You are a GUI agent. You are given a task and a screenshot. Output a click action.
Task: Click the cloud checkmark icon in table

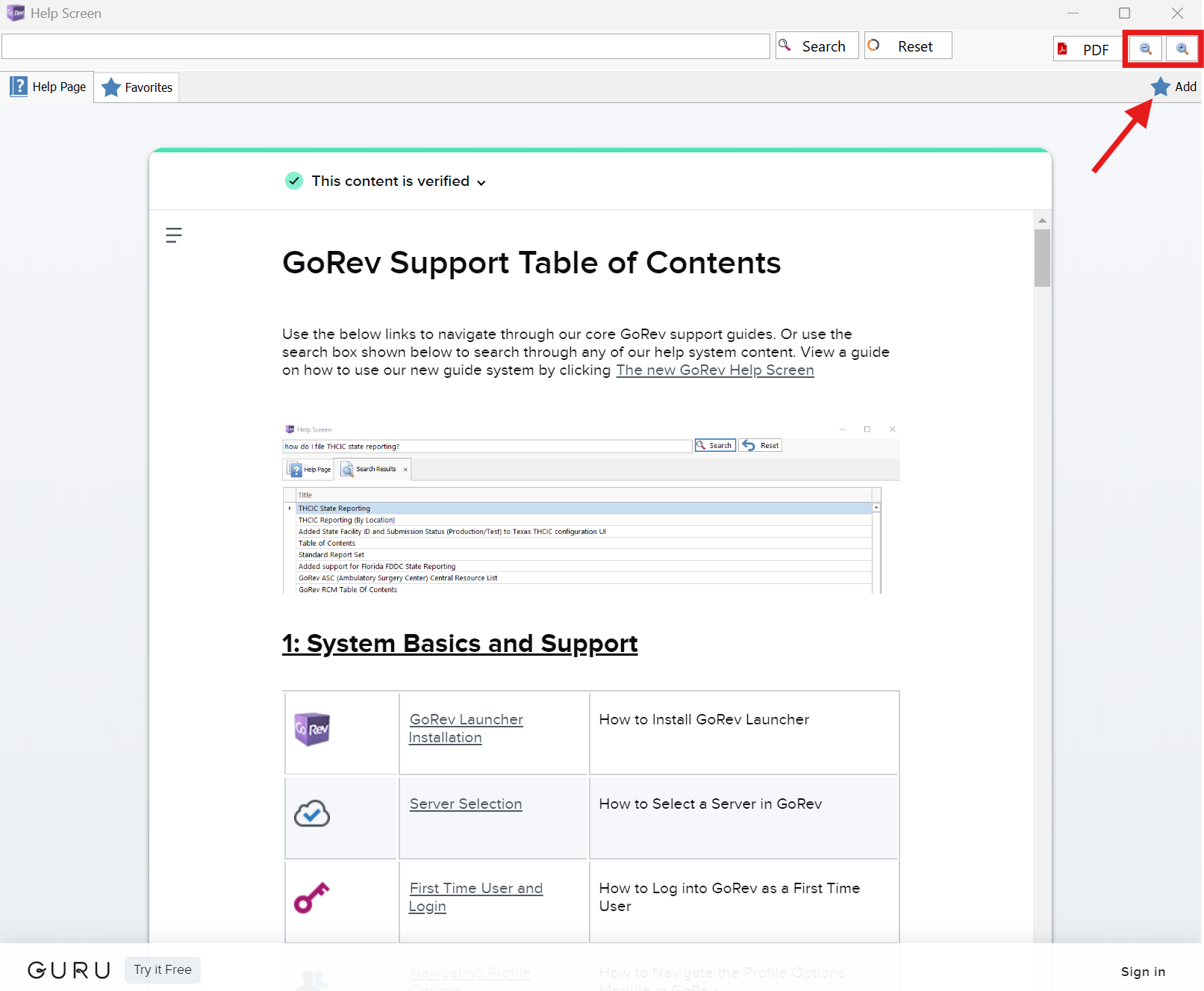[312, 813]
